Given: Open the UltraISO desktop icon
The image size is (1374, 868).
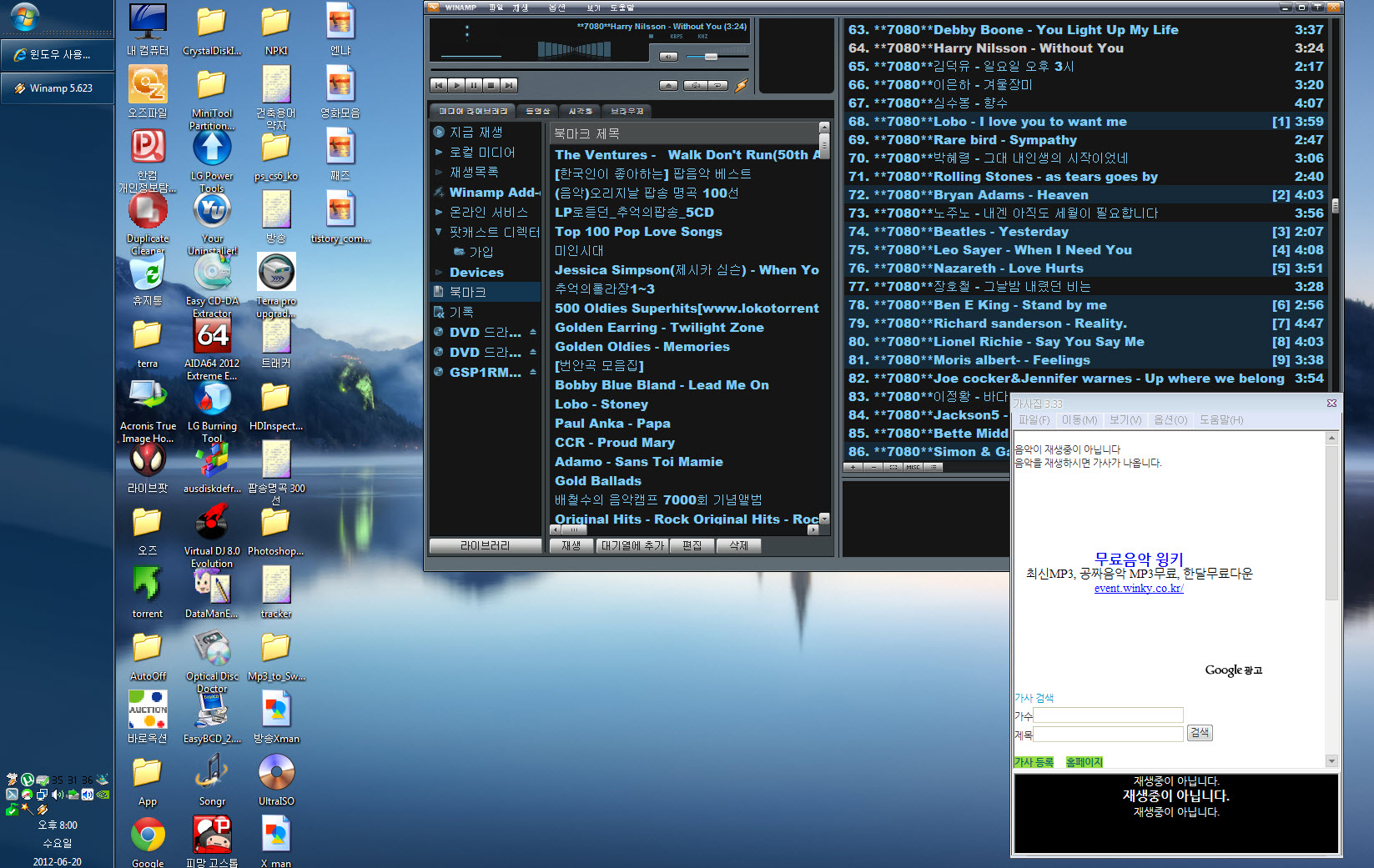Looking at the screenshot, I should 276,780.
